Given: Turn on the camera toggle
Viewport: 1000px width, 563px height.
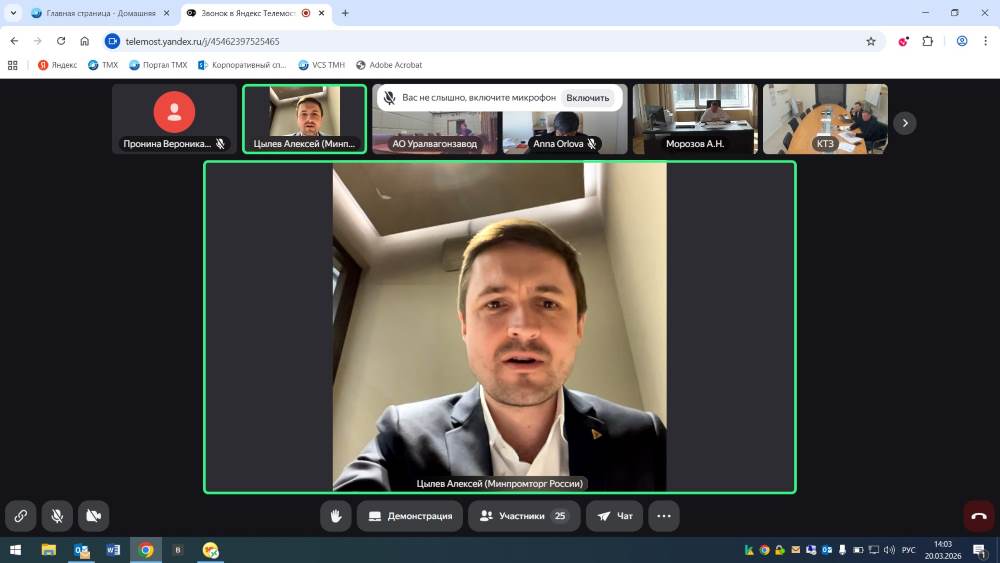Looking at the screenshot, I should [x=93, y=516].
